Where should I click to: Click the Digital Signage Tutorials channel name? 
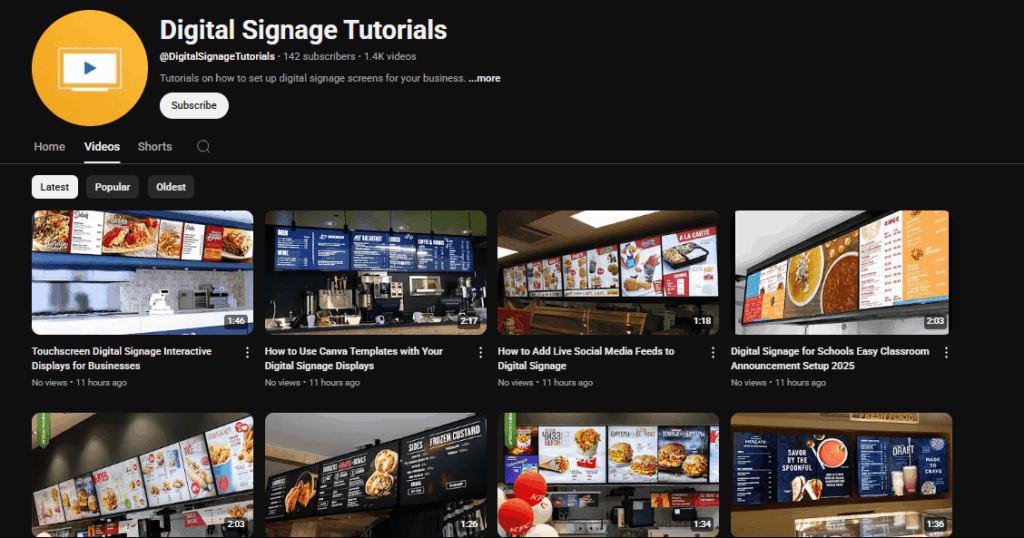point(304,30)
